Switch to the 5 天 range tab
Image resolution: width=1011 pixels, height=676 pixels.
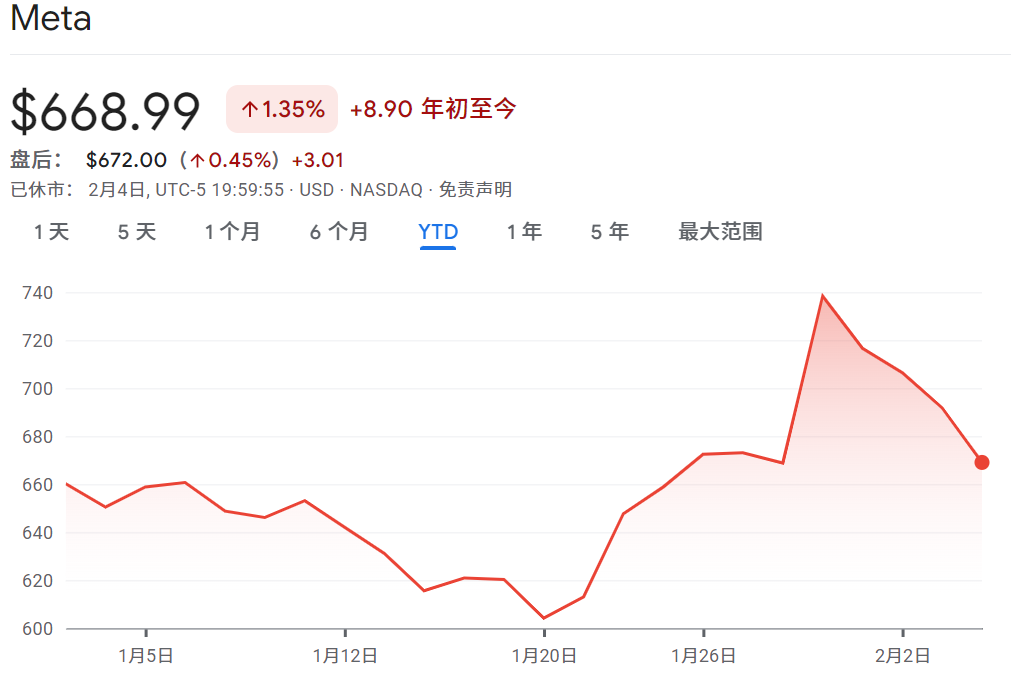coord(137,232)
